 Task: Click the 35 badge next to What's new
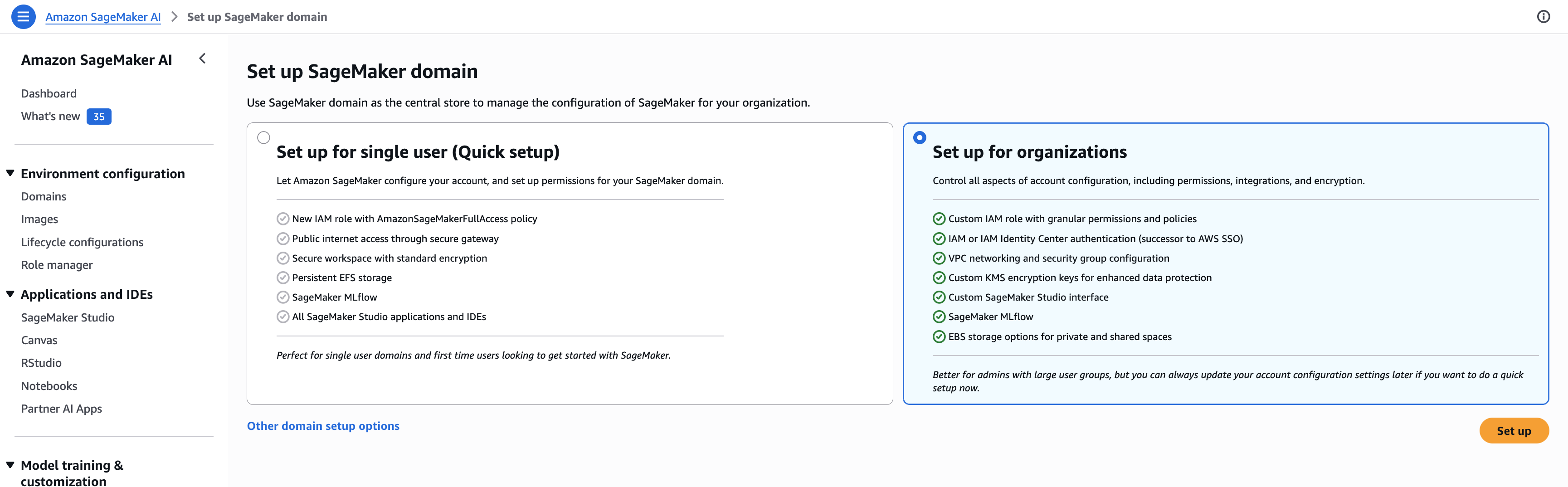(98, 116)
